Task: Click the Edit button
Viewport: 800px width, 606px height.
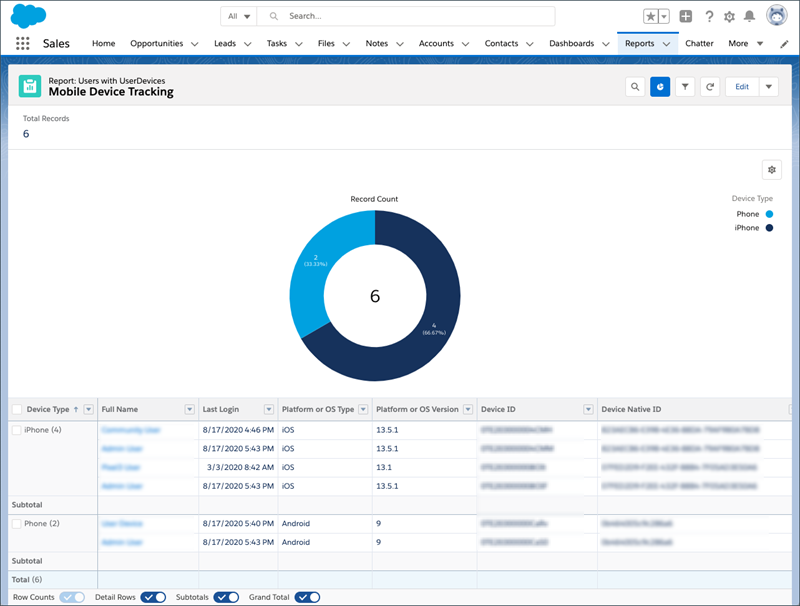Action: point(740,87)
